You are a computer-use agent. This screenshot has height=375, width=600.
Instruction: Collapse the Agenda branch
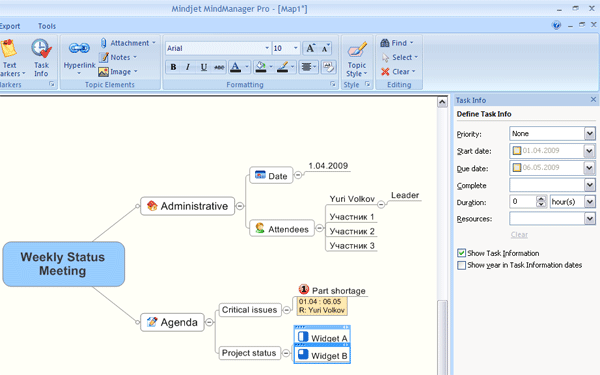[209, 322]
